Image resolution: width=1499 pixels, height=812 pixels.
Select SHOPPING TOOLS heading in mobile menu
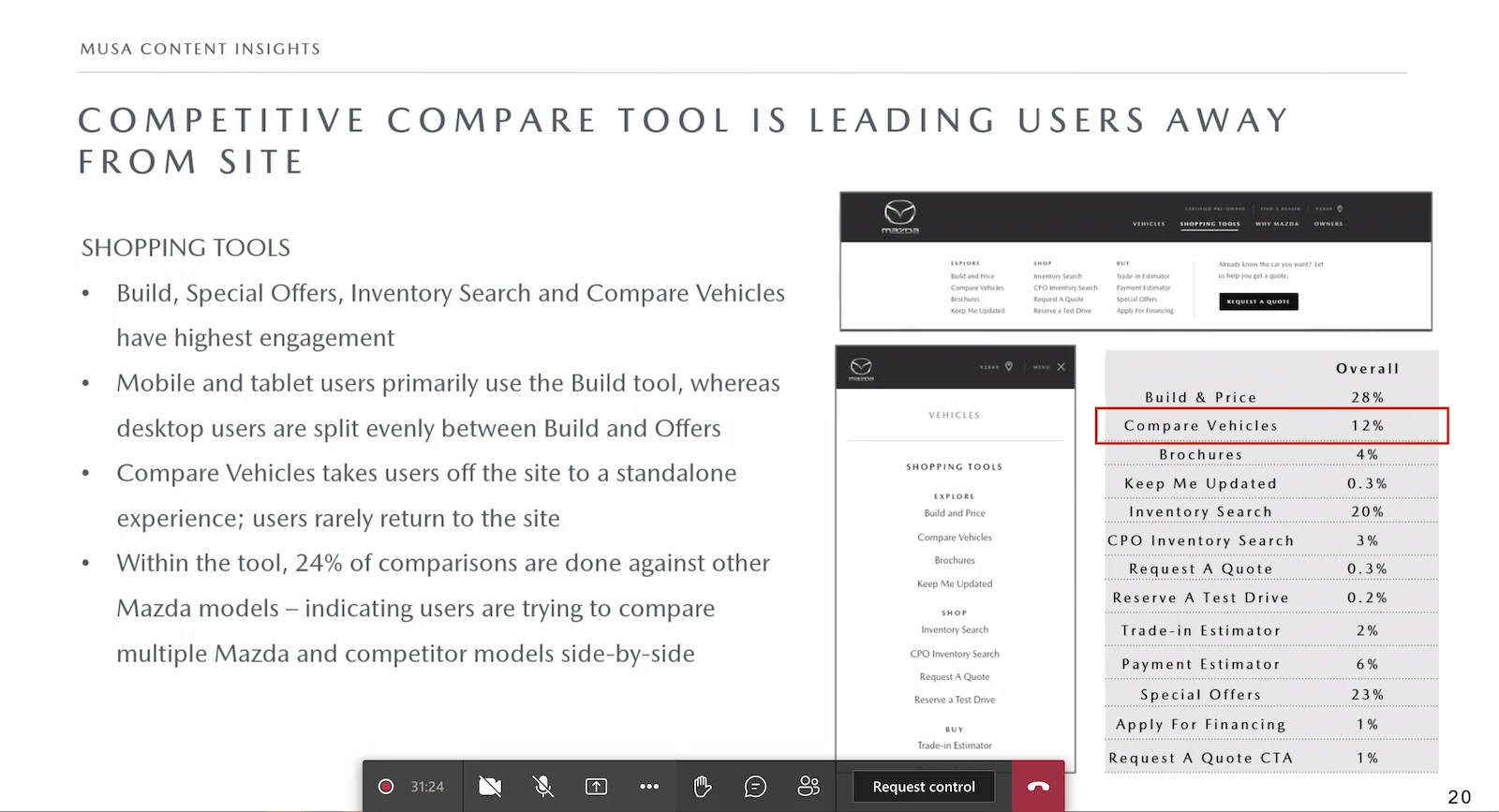pos(954,466)
